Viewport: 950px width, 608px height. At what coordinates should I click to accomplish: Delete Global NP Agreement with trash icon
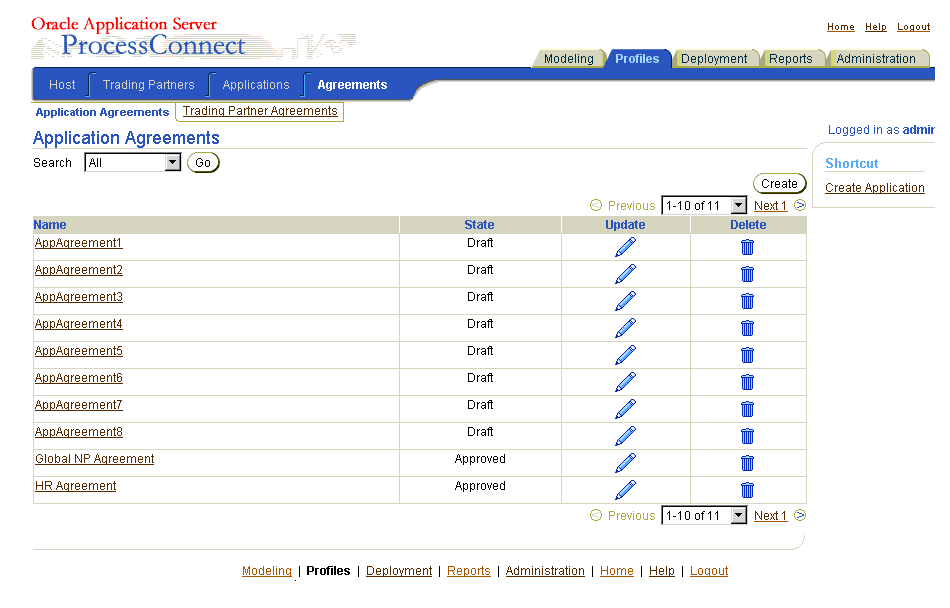pyautogui.click(x=748, y=463)
